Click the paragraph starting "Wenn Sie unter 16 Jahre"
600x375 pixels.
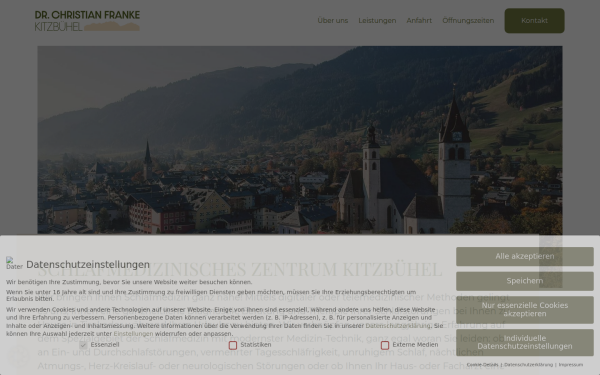pyautogui.click(x=211, y=295)
